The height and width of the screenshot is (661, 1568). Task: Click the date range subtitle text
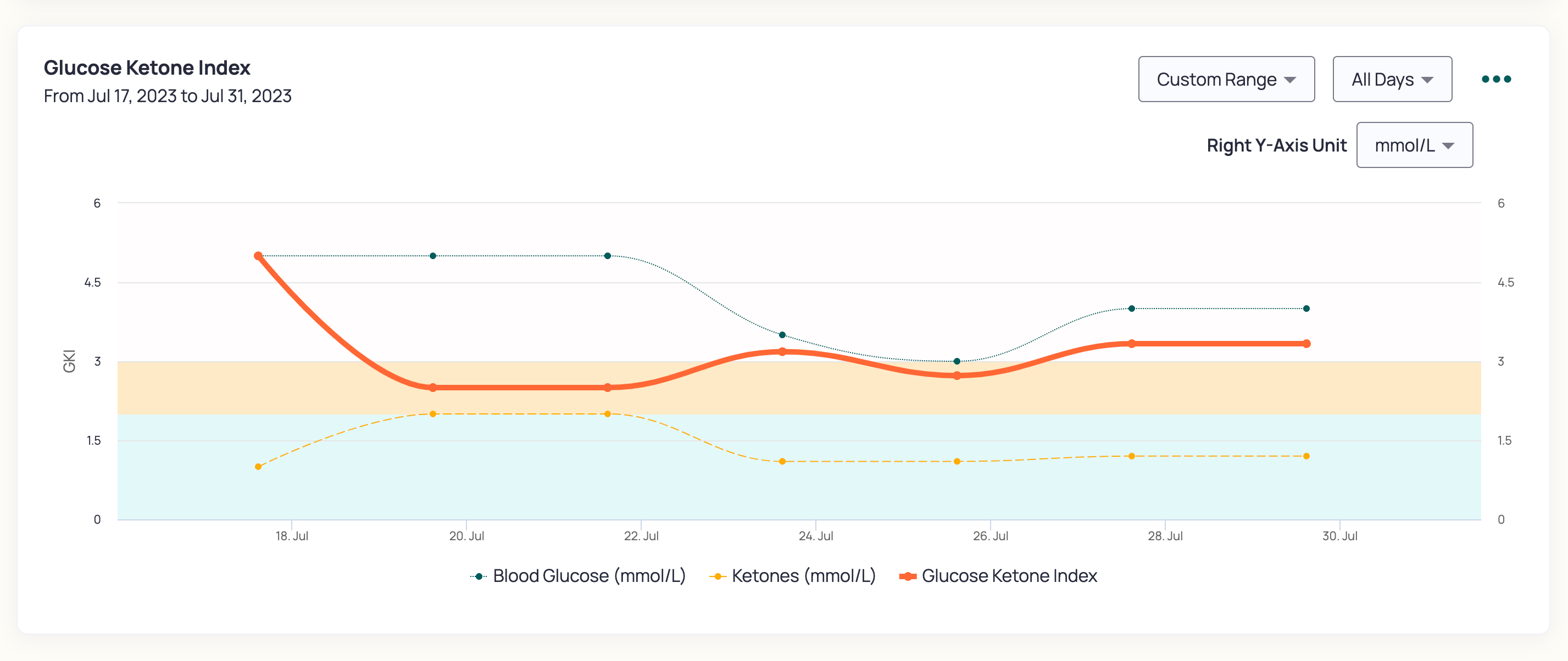click(168, 96)
